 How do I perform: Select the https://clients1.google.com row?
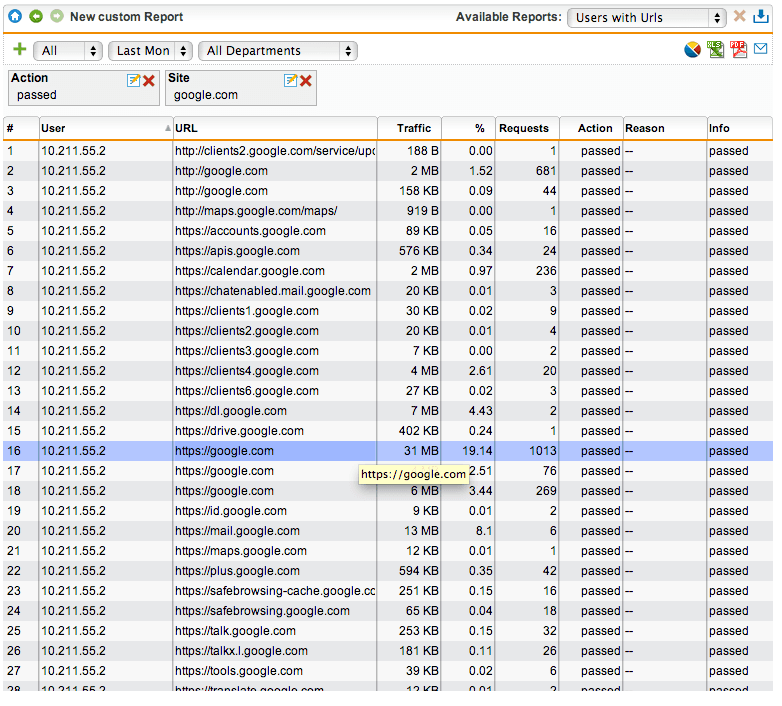tap(388, 311)
